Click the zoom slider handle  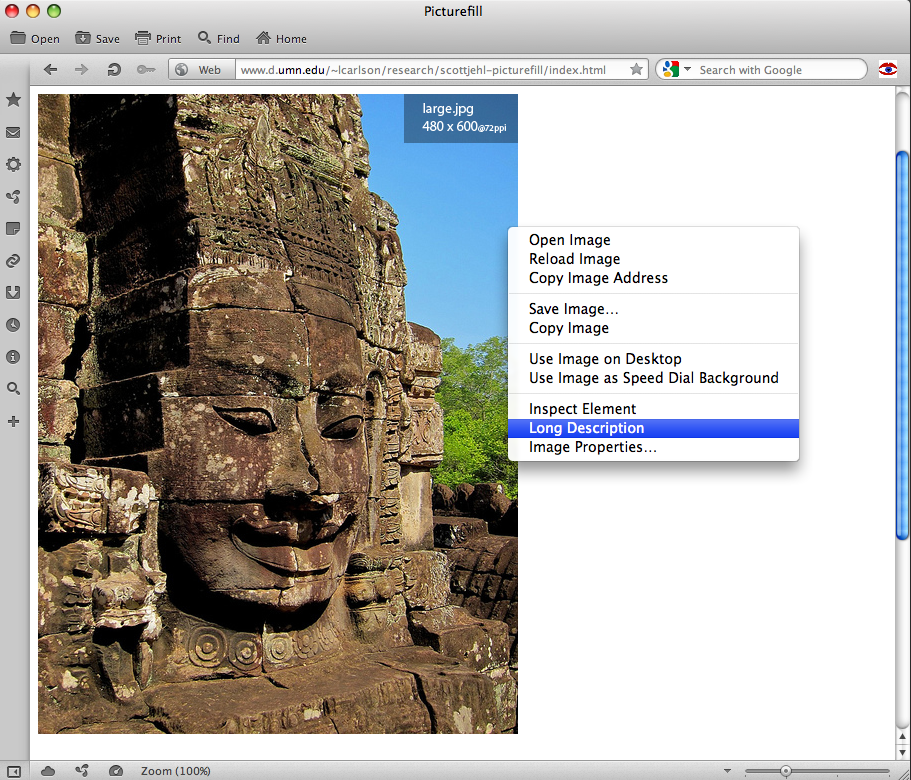tap(786, 771)
